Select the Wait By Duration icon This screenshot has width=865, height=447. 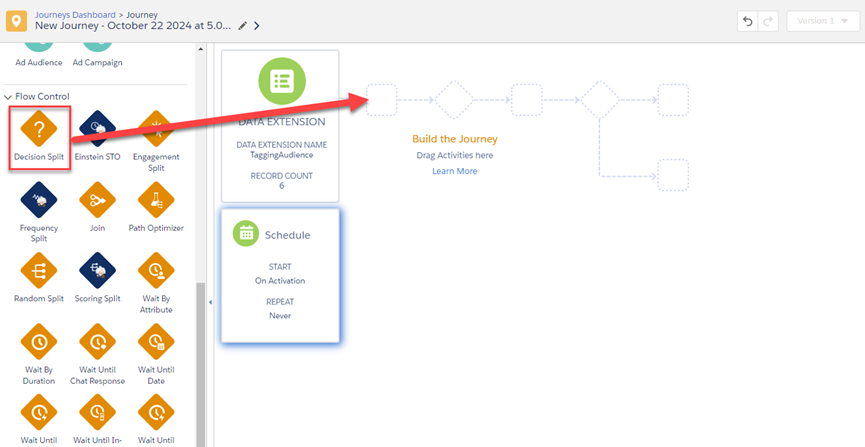[x=39, y=342]
